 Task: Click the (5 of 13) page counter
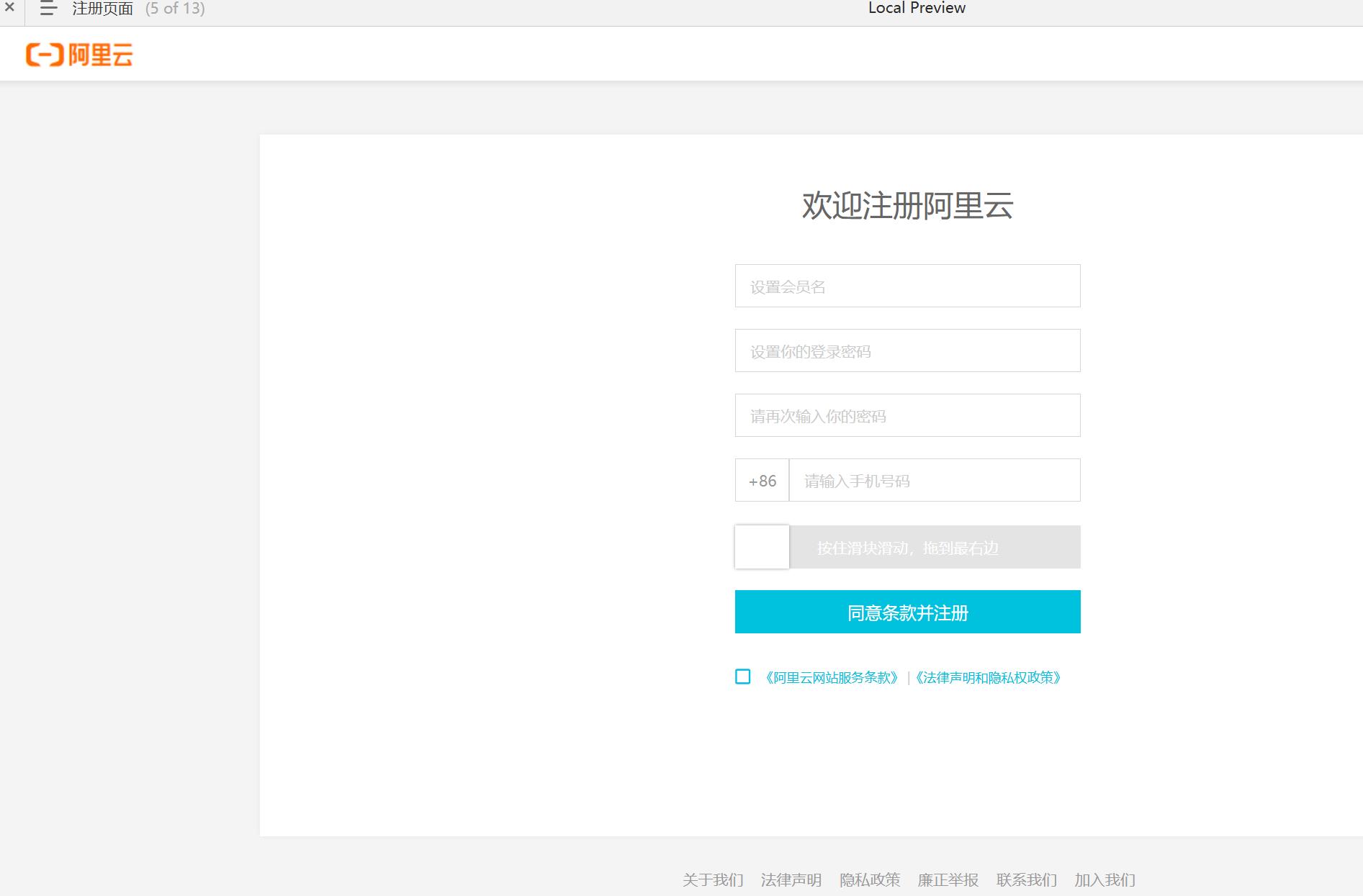click(x=175, y=9)
